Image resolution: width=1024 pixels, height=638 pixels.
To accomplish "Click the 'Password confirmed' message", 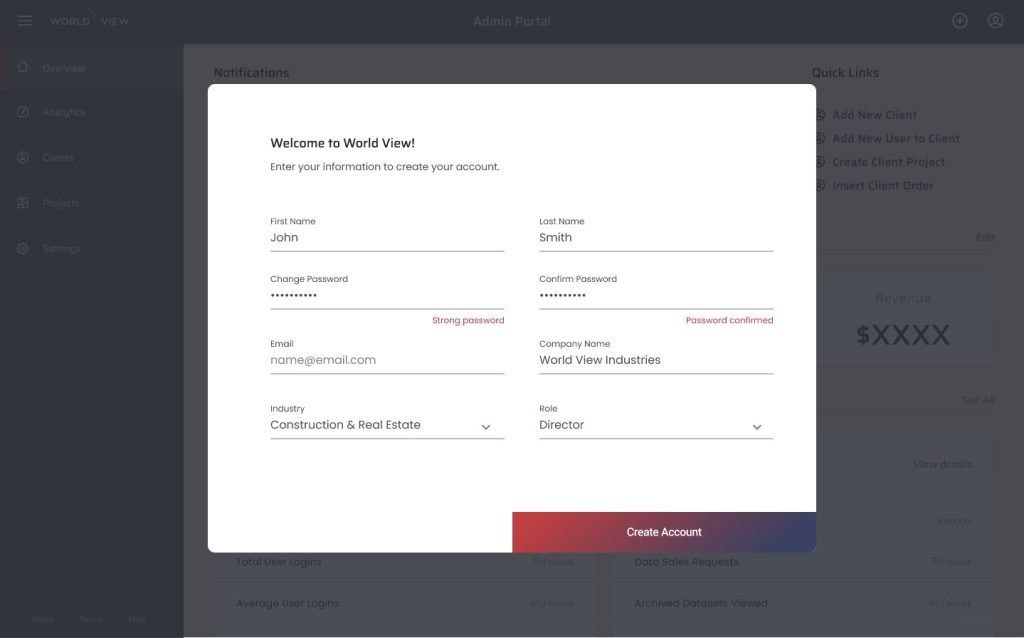I will pyautogui.click(x=729, y=321).
